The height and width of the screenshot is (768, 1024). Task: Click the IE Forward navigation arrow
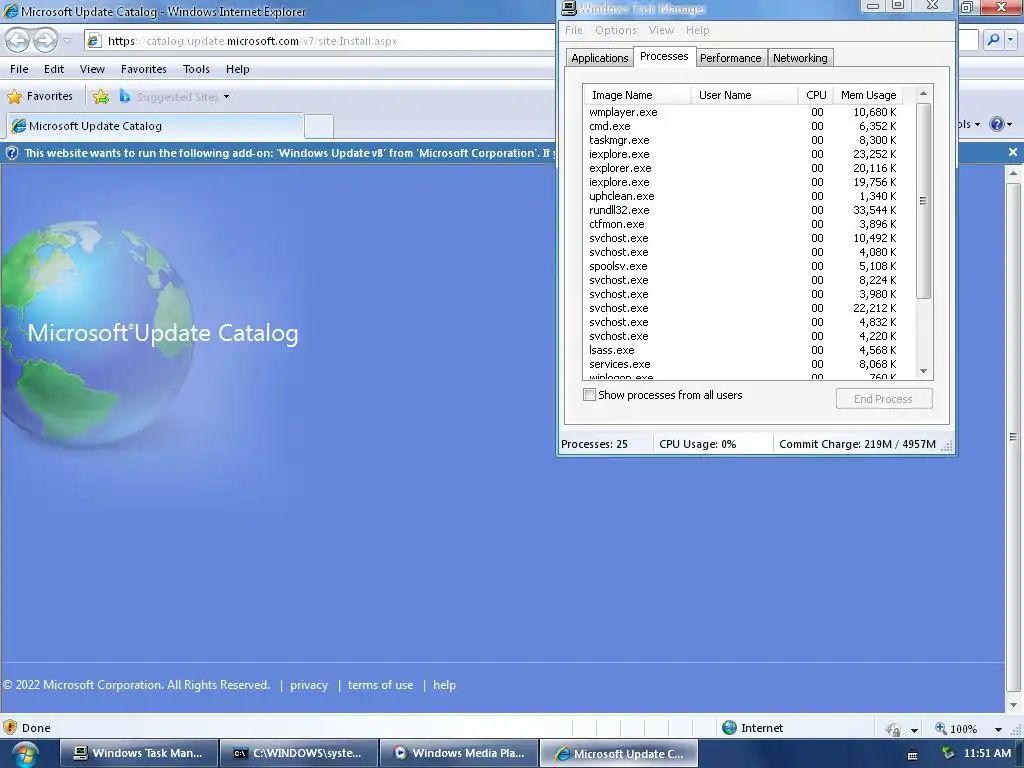(45, 40)
